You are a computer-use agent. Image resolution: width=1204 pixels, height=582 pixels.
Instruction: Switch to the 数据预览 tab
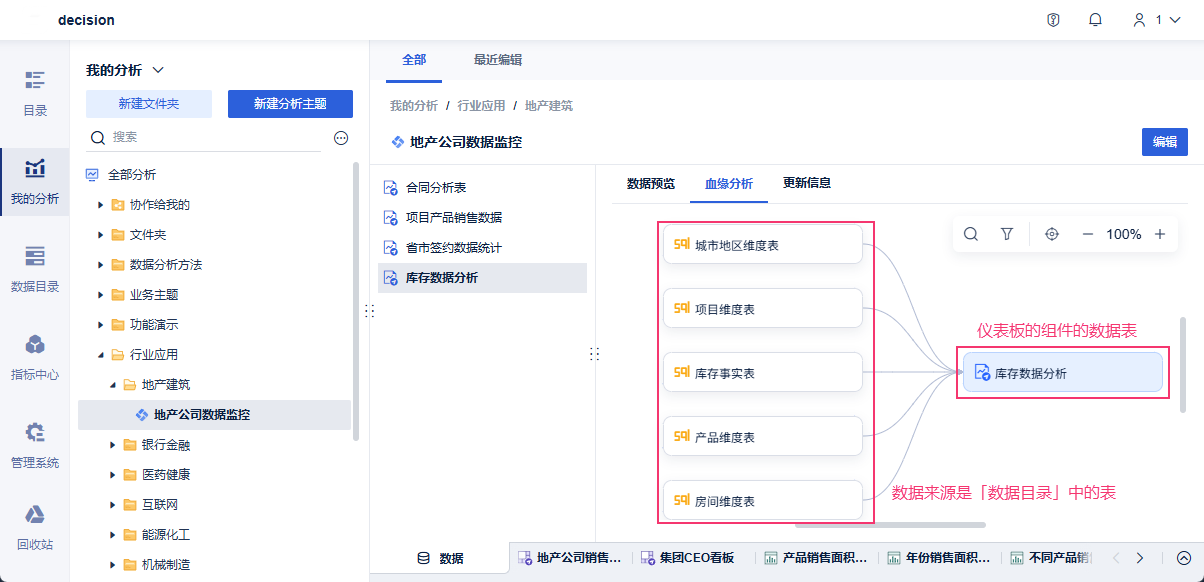650,183
